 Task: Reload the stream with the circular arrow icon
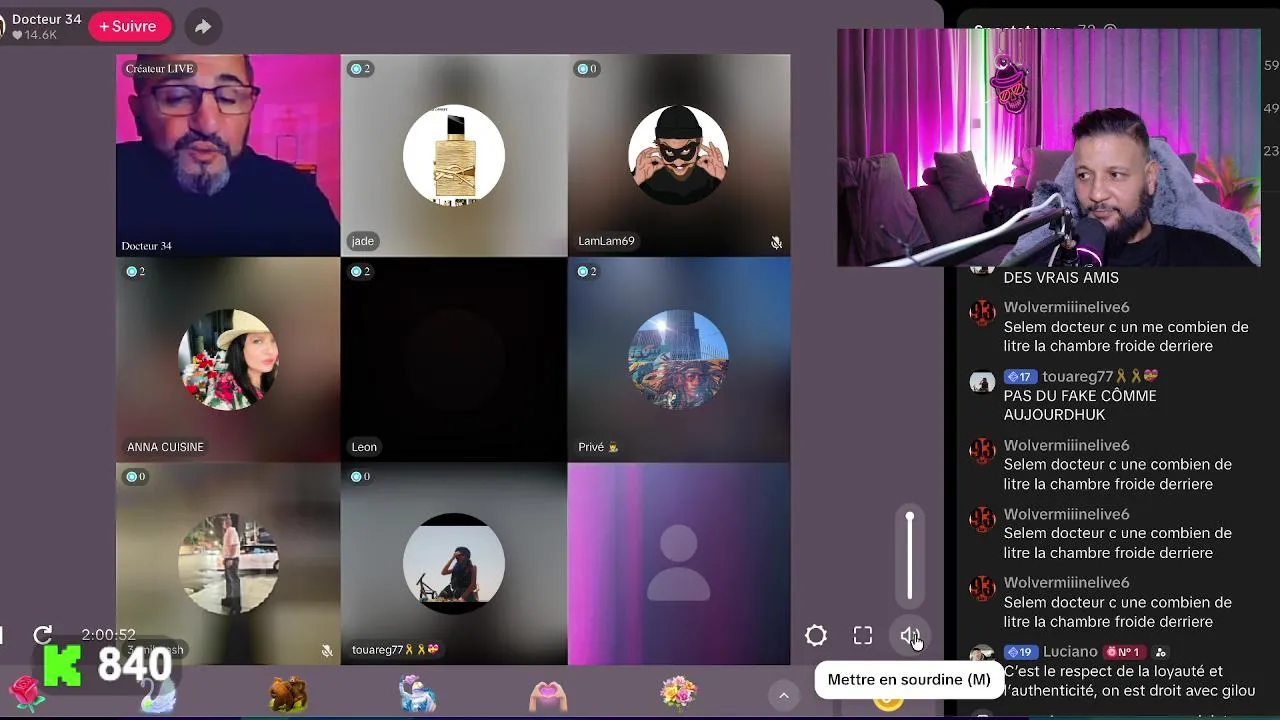tap(43, 635)
